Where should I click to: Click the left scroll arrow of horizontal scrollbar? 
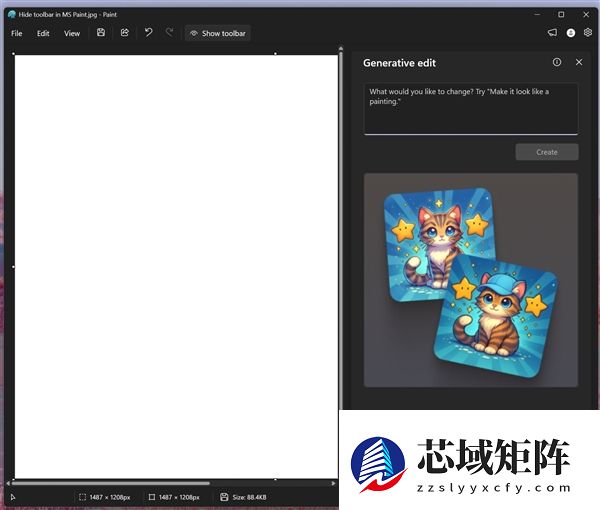click(x=8, y=483)
